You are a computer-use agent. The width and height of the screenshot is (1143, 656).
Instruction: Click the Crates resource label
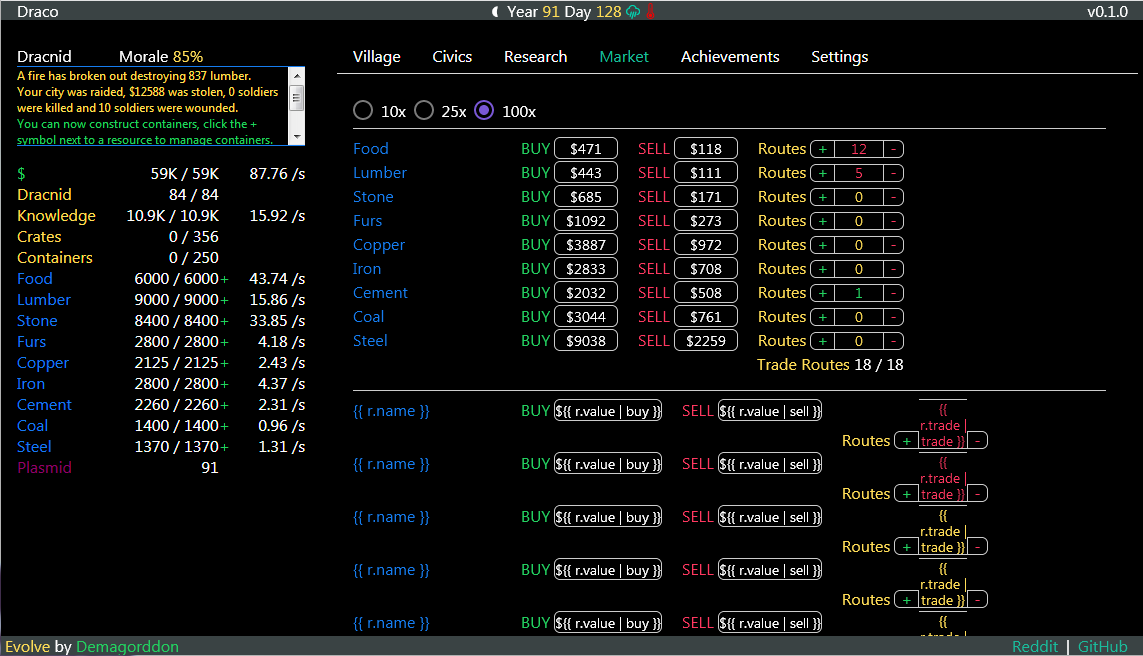tap(39, 236)
